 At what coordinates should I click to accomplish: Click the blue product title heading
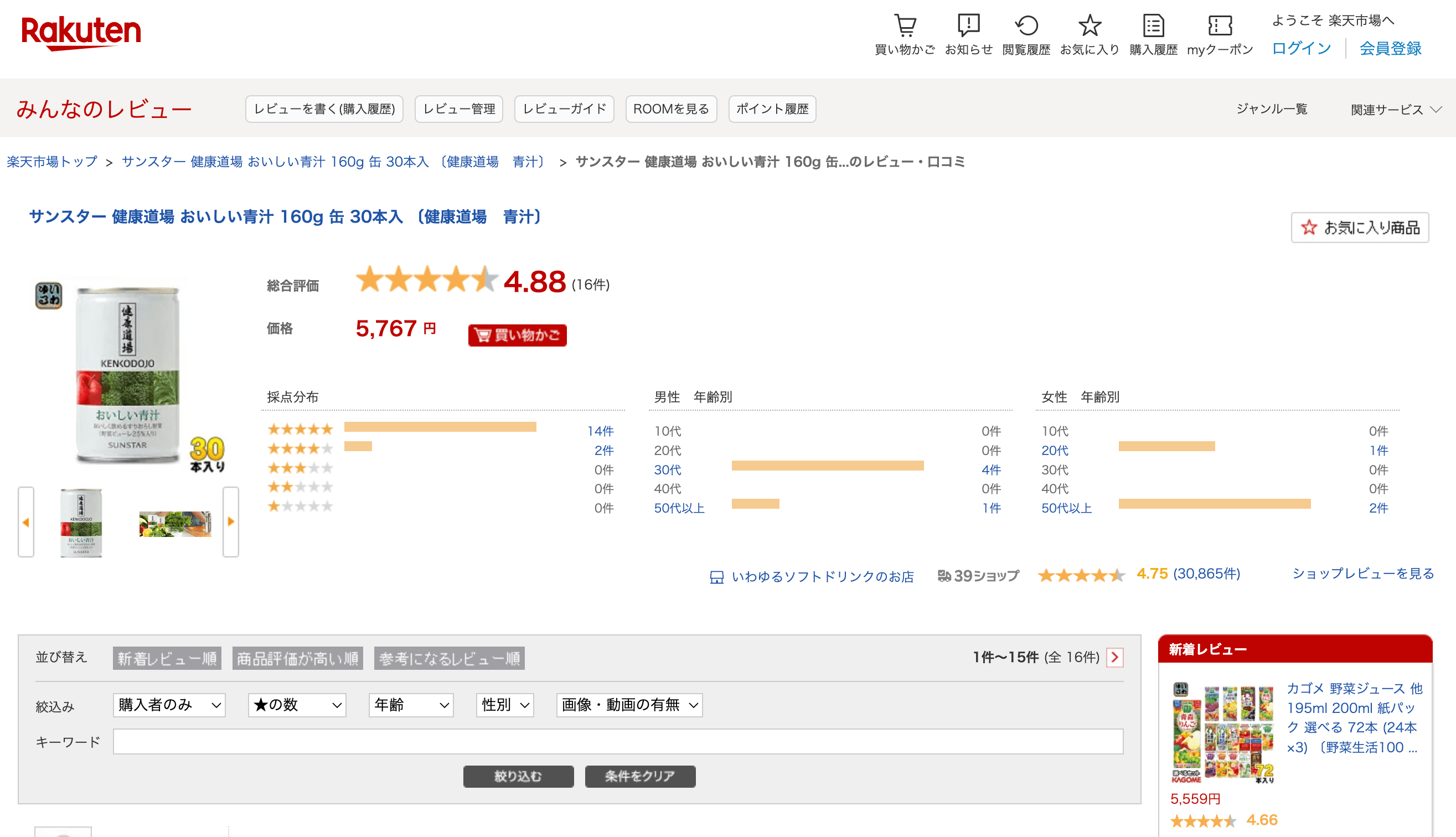coord(285,217)
